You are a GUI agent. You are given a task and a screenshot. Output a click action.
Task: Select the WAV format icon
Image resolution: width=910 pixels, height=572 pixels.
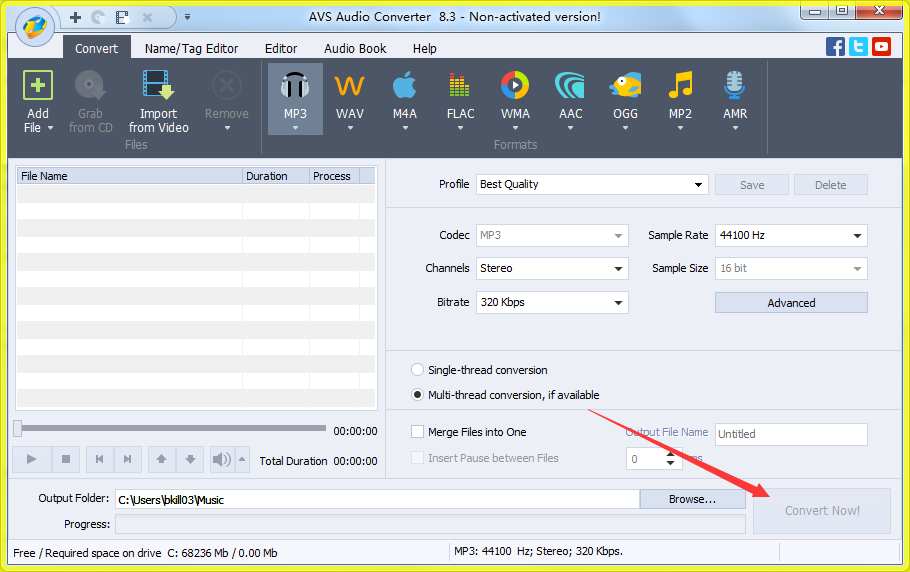click(x=349, y=86)
